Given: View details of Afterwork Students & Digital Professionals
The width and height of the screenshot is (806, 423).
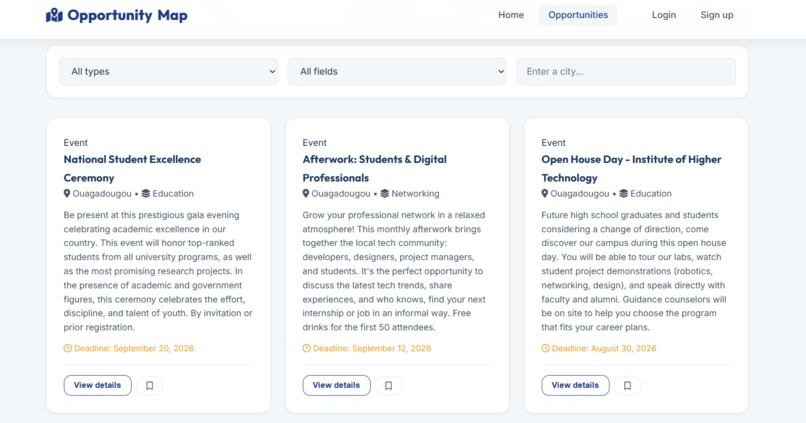Looking at the screenshot, I should (x=337, y=385).
